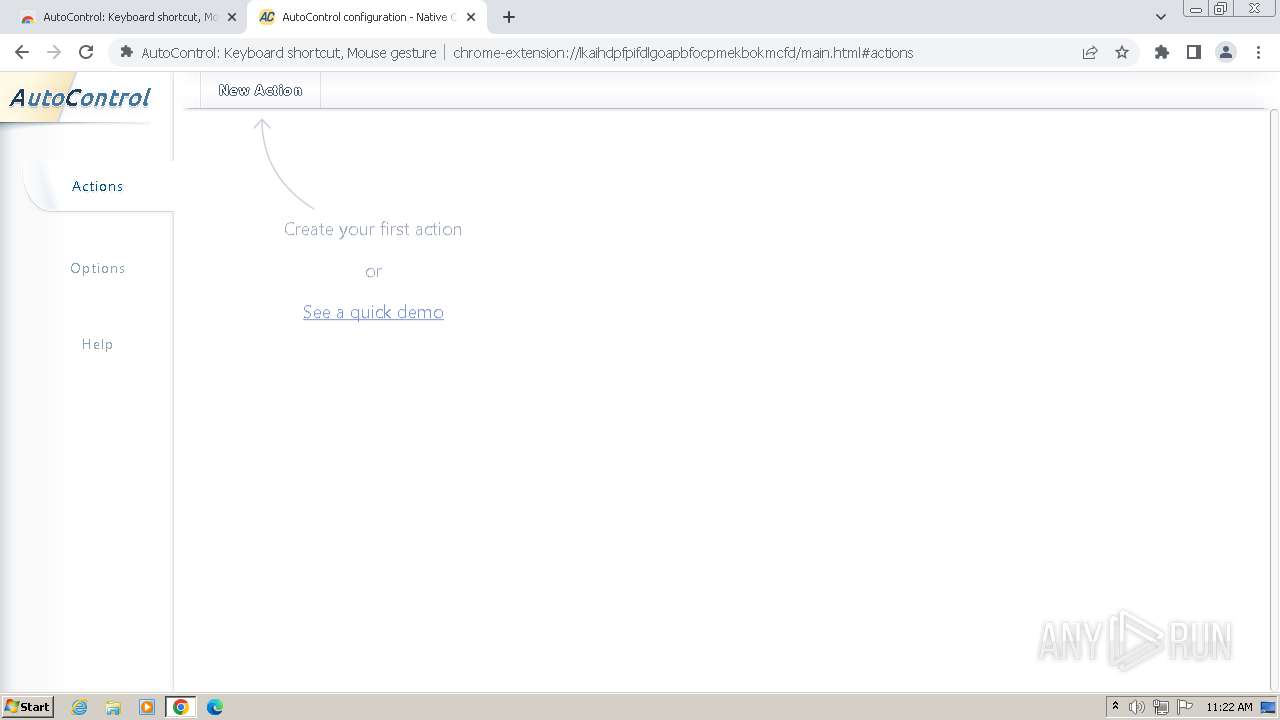Click the New Action button

tap(260, 90)
